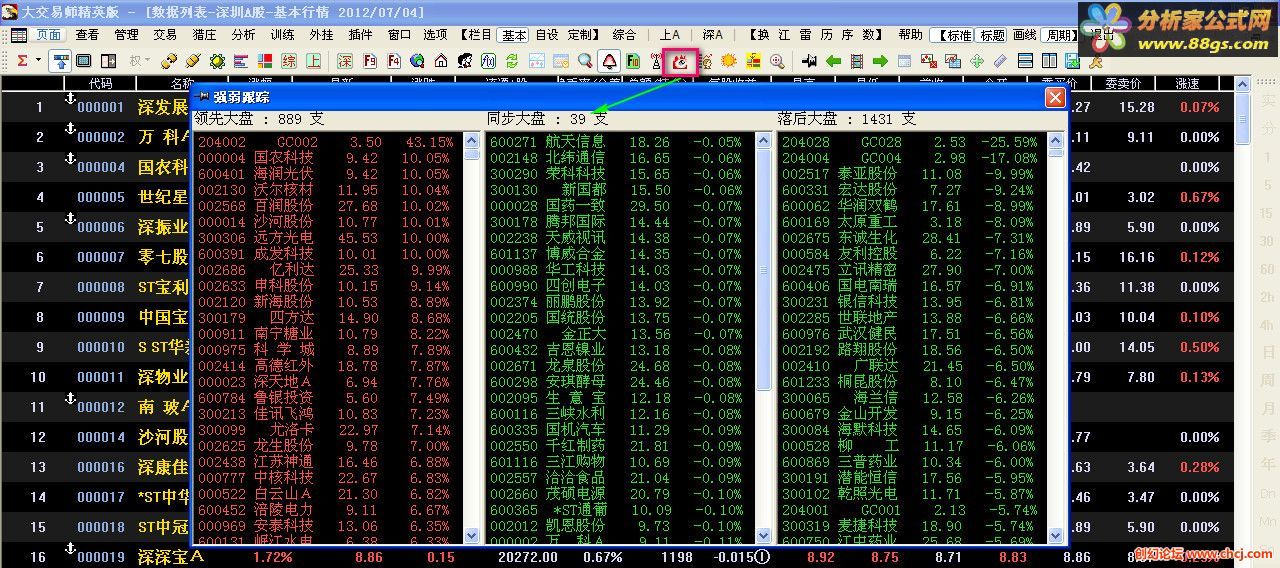The height and width of the screenshot is (568, 1280).
Task: Click the globe search icon
Action: pyautogui.click(x=417, y=61)
